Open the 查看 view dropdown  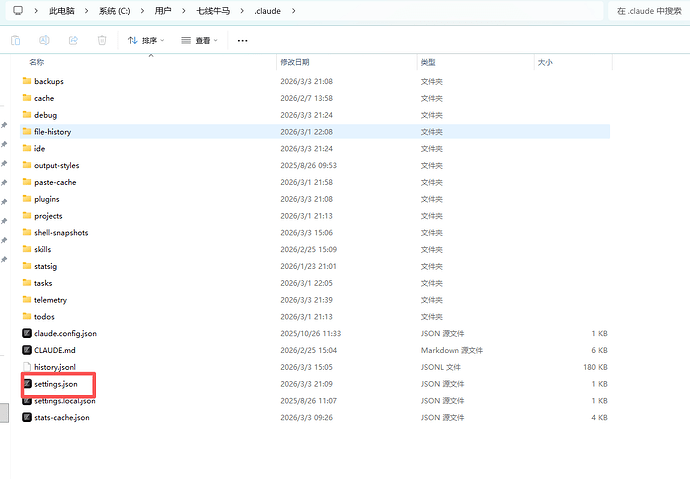(x=199, y=40)
